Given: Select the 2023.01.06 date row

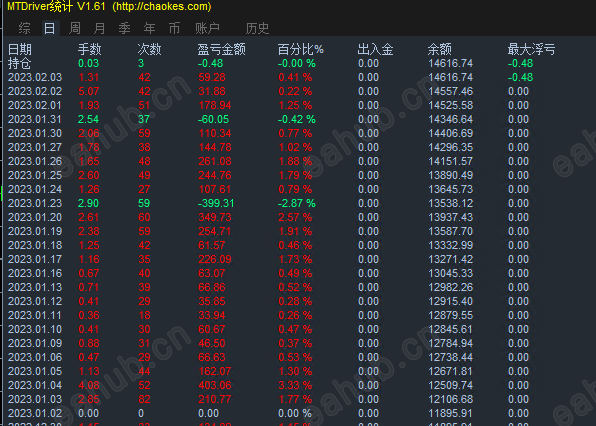Looking at the screenshot, I should 35,357.
